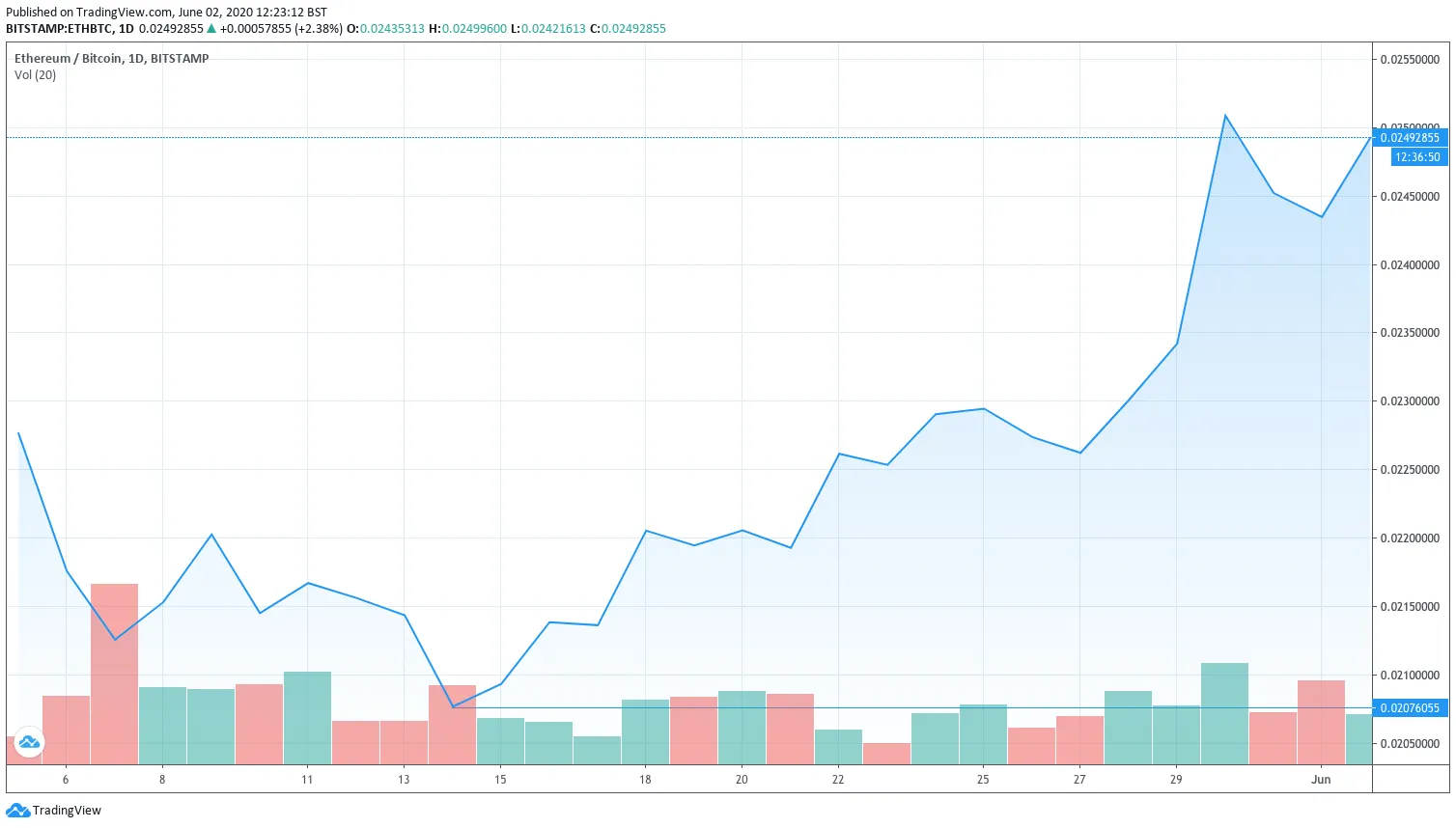Screen dimensions: 1456x828
Task: Click the 0.02550000 price axis label
Action: coord(1410,60)
